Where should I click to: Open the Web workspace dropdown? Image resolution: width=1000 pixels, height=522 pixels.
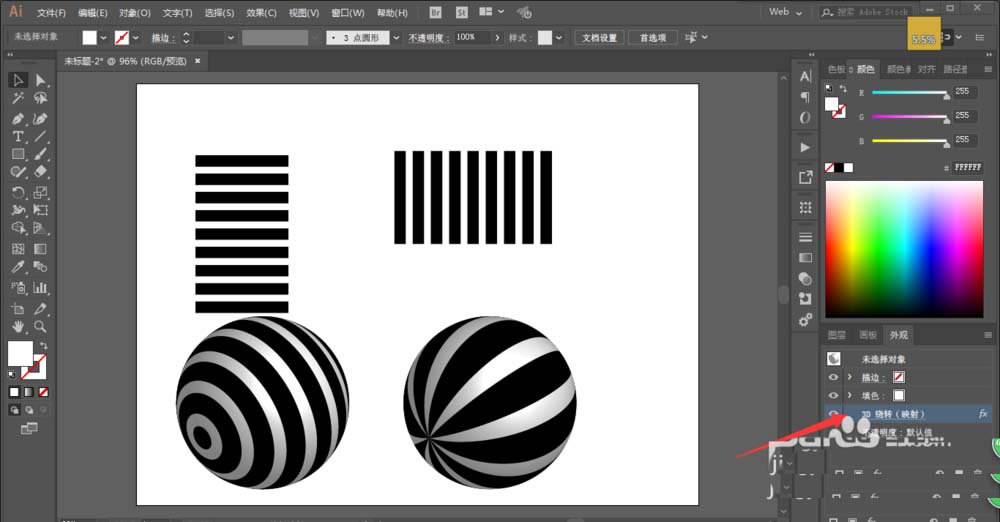785,11
